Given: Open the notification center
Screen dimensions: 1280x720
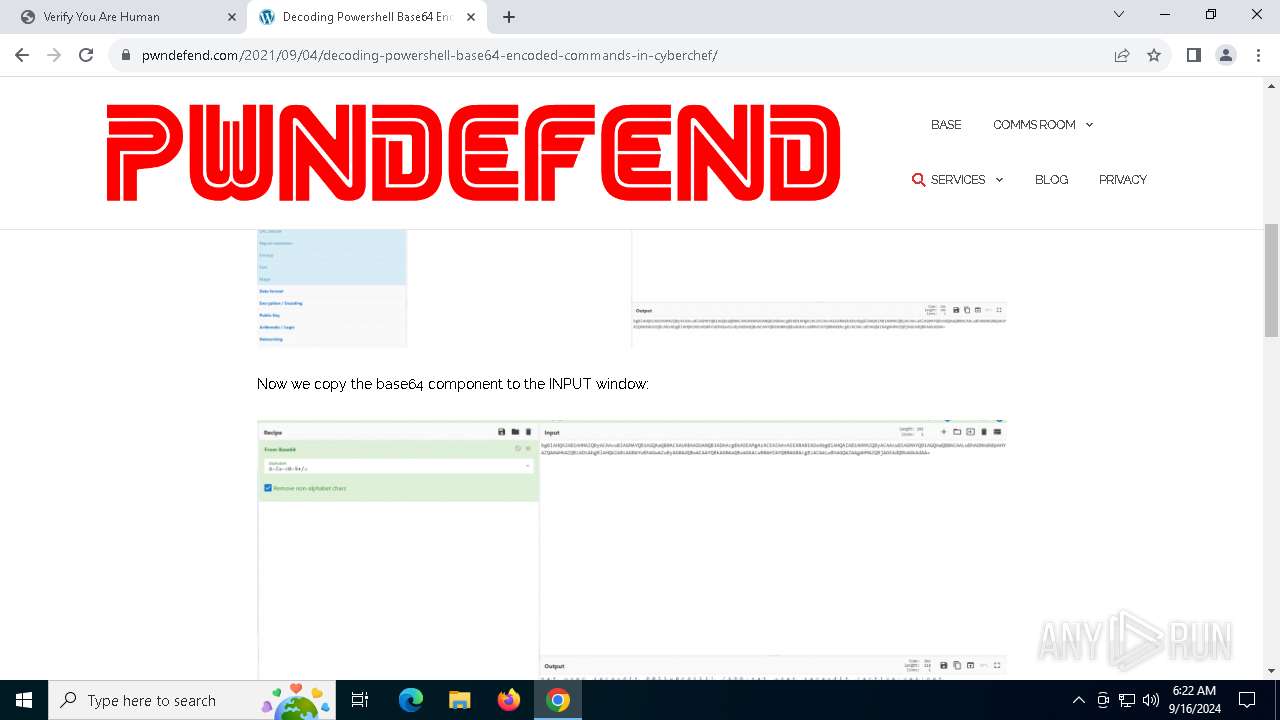Looking at the screenshot, I should 1247,700.
